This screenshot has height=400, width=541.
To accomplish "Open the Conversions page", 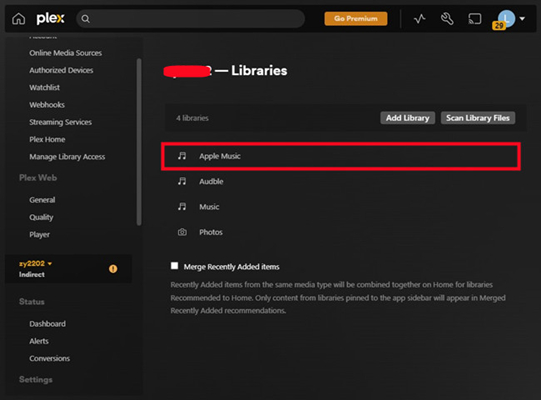I will tap(50, 358).
